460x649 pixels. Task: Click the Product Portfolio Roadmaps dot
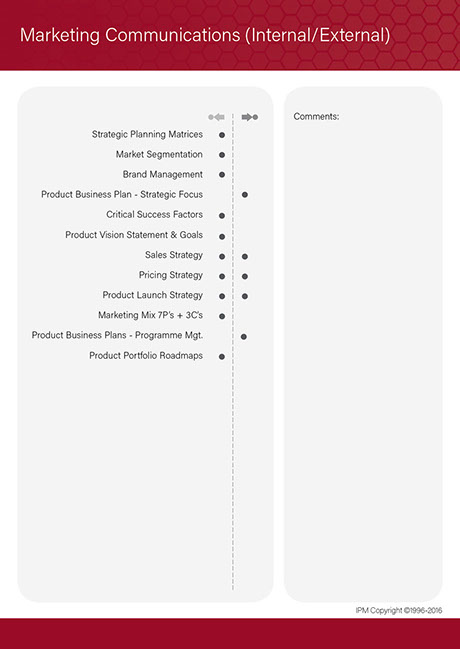(222, 356)
